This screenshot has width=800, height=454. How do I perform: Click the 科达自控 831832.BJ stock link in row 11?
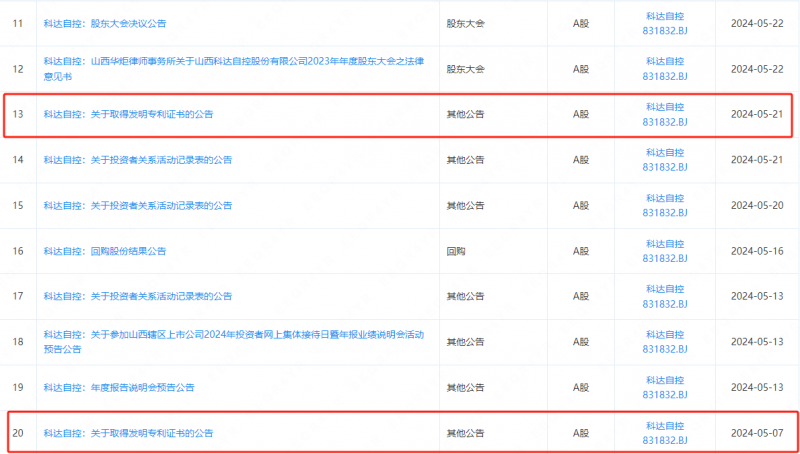point(665,23)
